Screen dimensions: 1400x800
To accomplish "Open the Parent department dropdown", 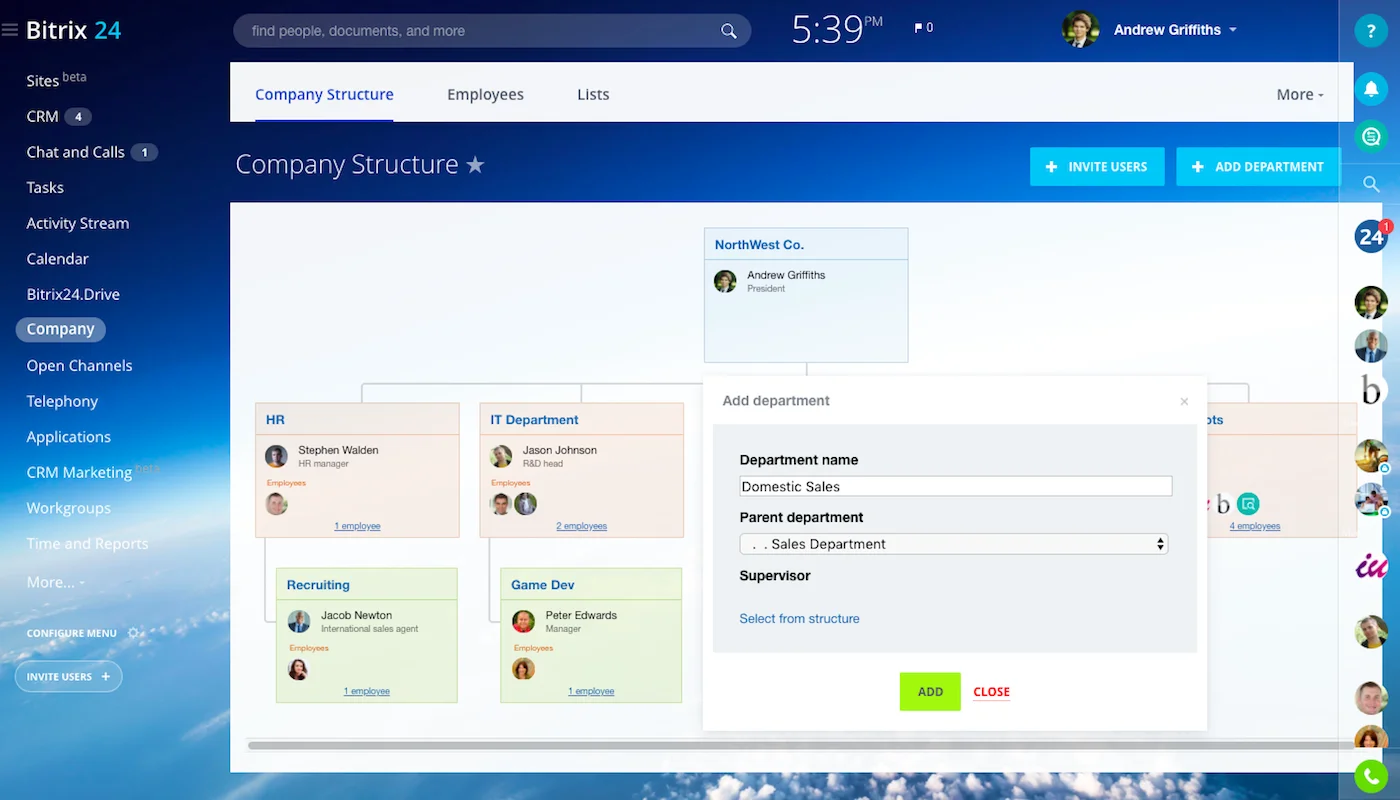I will pyautogui.click(x=954, y=544).
